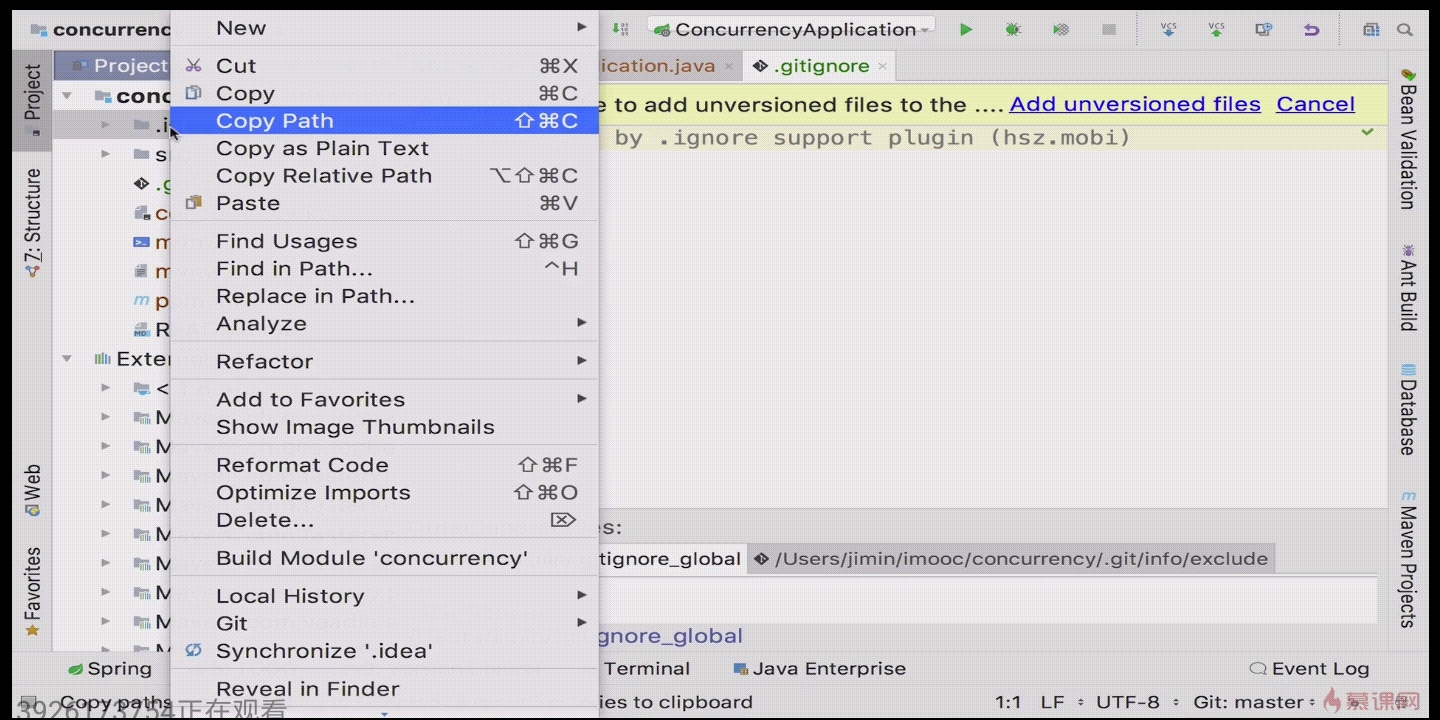Screen dimensions: 1440x720
Task: Open the Spring tool window
Action: (110, 669)
